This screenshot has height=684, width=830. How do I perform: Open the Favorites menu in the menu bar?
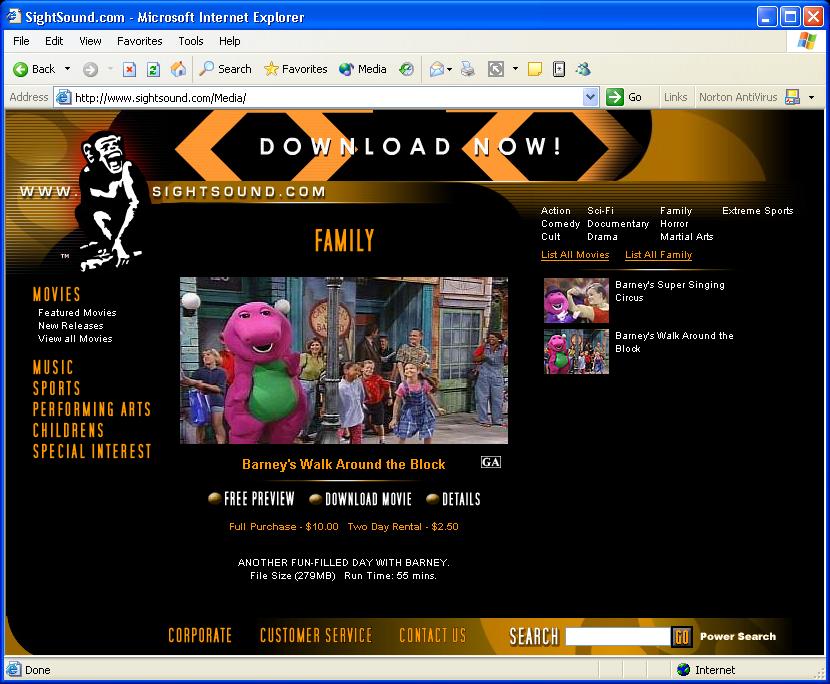[x=140, y=41]
